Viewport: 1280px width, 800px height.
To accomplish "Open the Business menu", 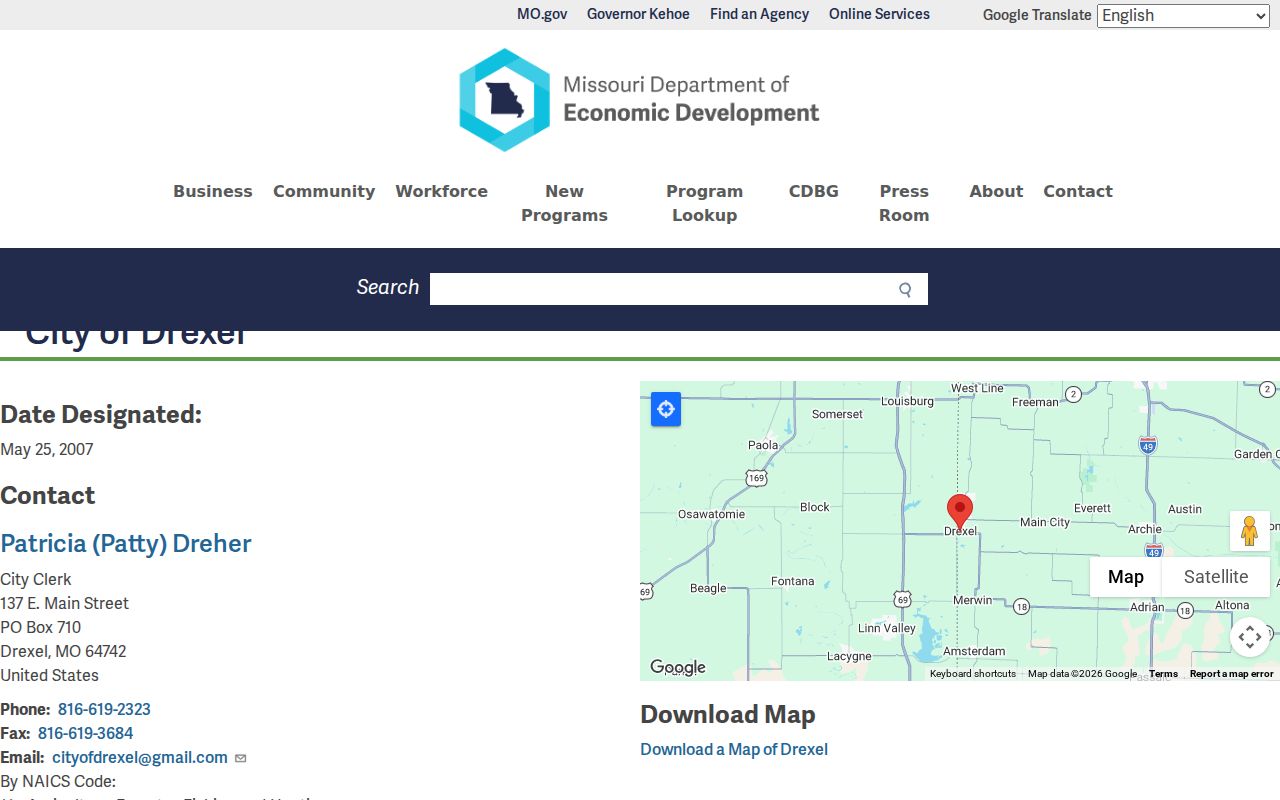I will (x=213, y=191).
